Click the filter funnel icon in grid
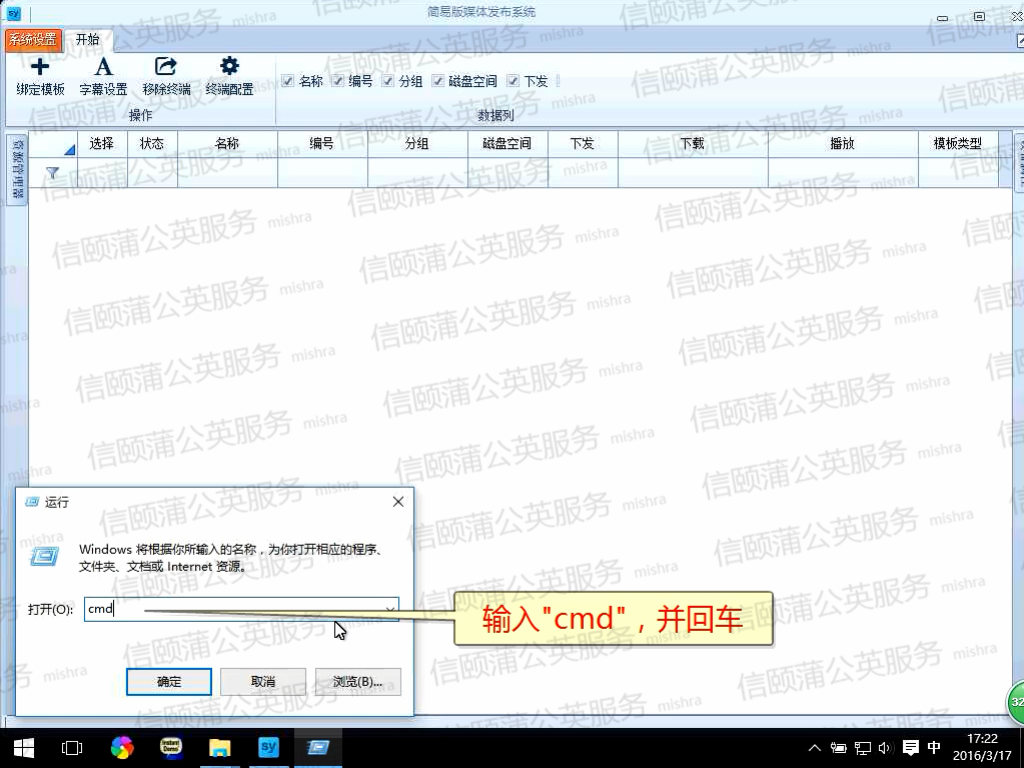Image resolution: width=1024 pixels, height=768 pixels. 53,173
